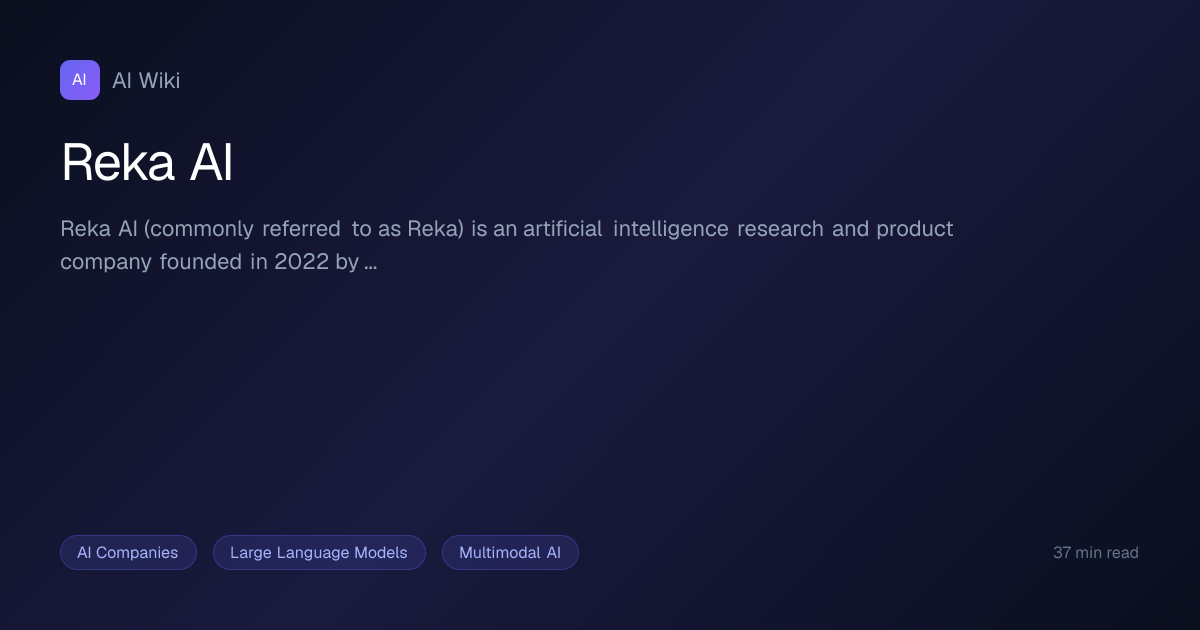
Task: Open the Multimodal AI tag
Action: (510, 552)
